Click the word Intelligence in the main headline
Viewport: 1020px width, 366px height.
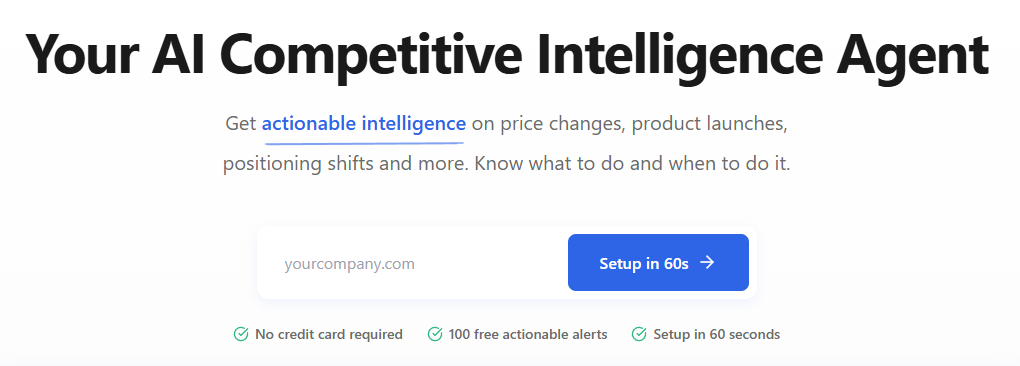(680, 54)
